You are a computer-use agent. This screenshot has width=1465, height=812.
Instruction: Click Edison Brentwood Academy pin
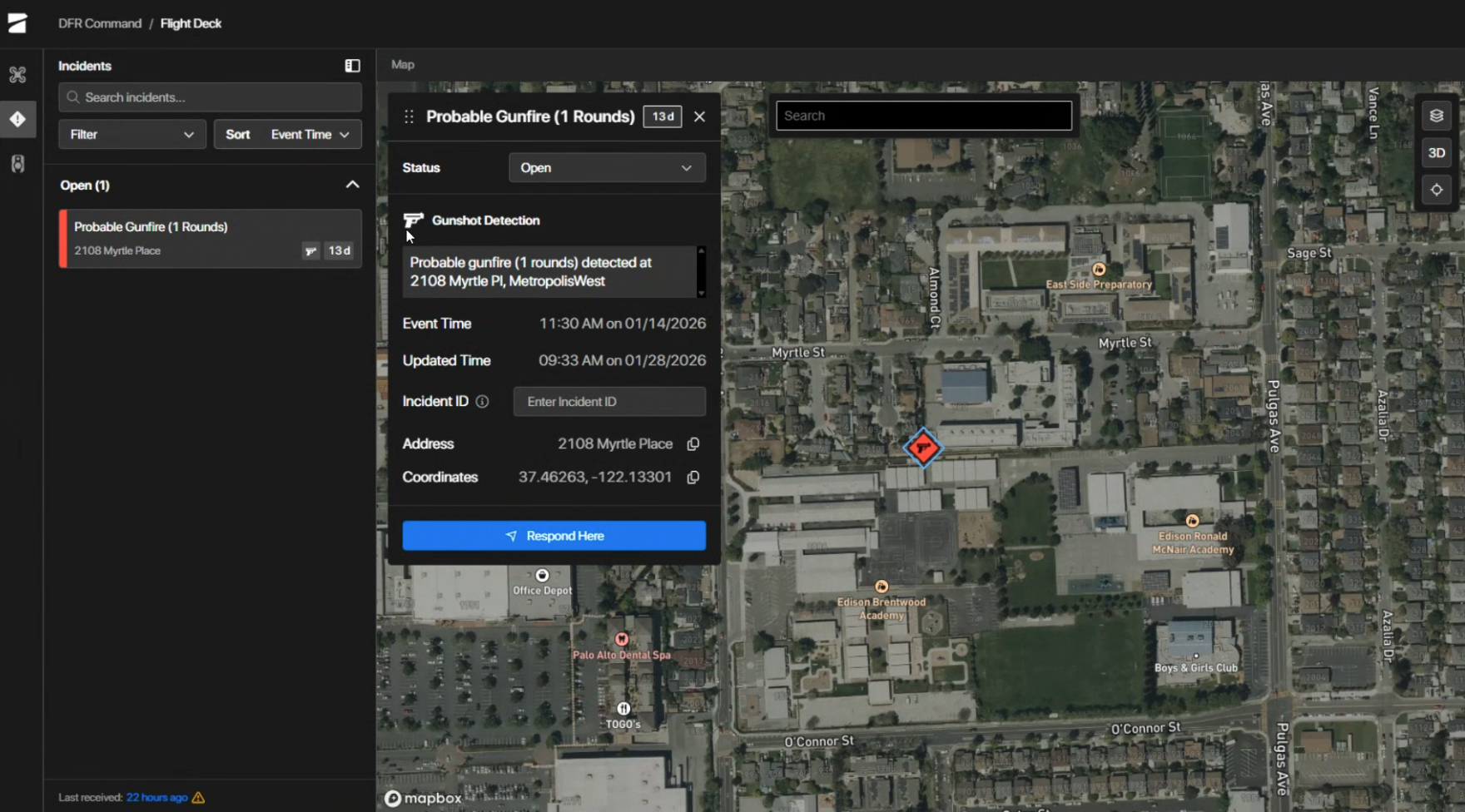coord(881,587)
